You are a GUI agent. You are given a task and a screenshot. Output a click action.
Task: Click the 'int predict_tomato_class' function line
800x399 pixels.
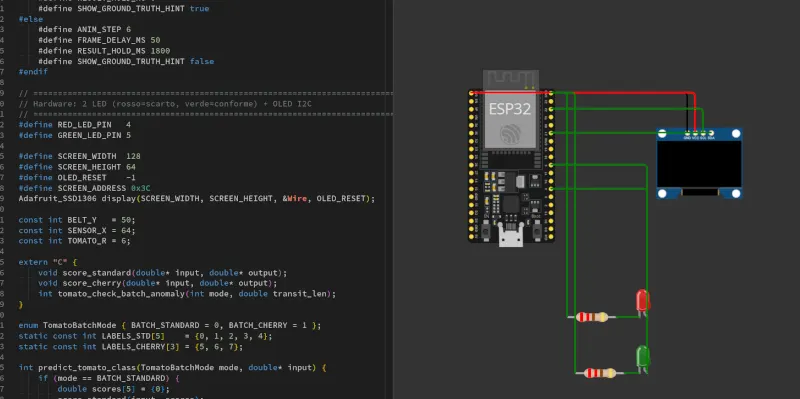coord(172,367)
